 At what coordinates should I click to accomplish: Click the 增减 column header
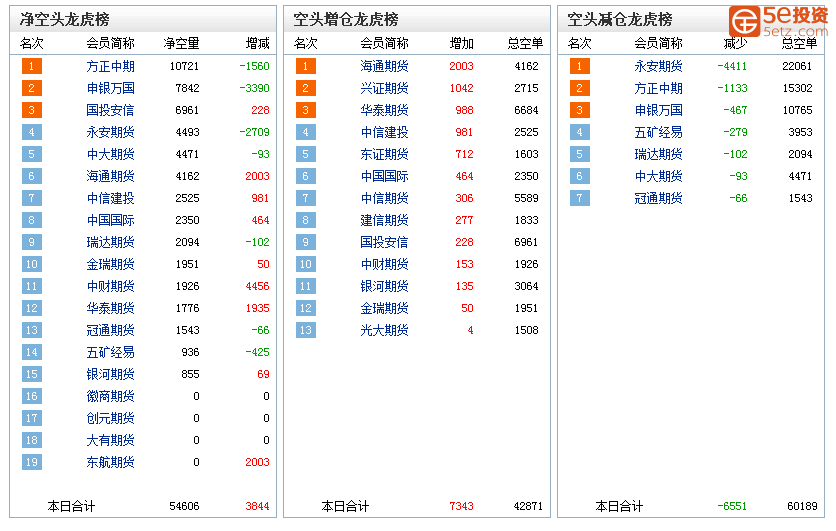[258, 43]
